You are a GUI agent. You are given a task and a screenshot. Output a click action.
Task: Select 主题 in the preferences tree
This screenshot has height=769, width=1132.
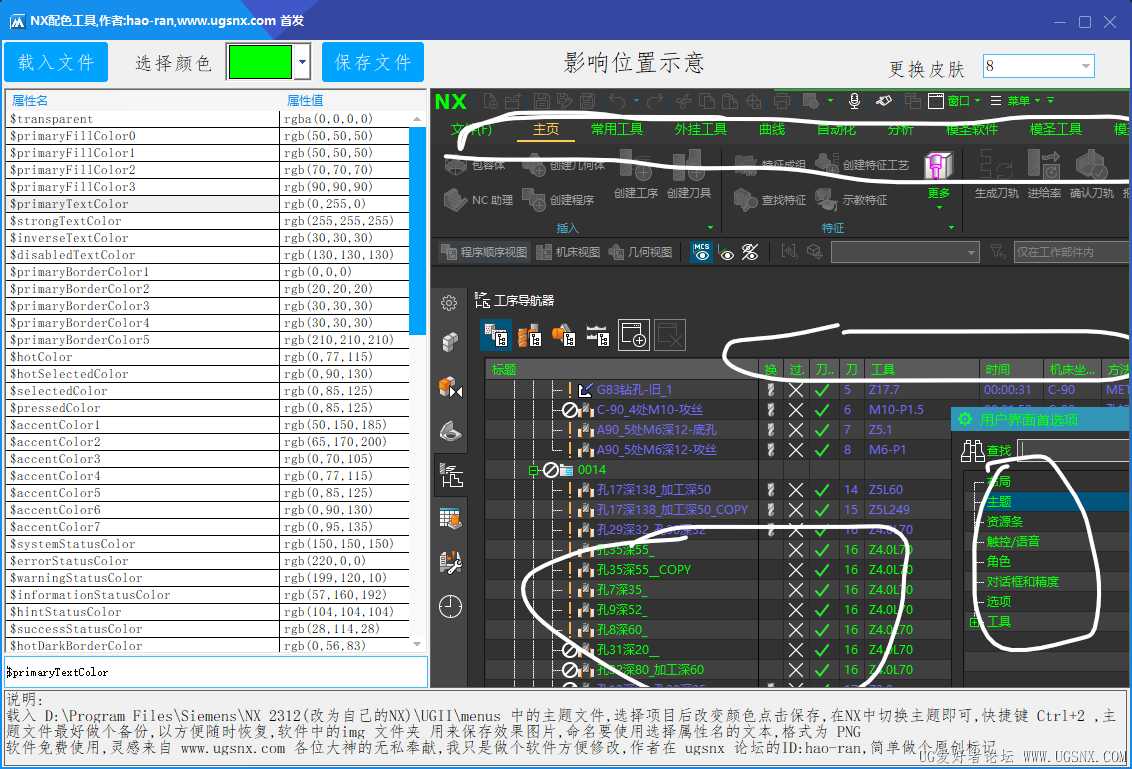999,502
